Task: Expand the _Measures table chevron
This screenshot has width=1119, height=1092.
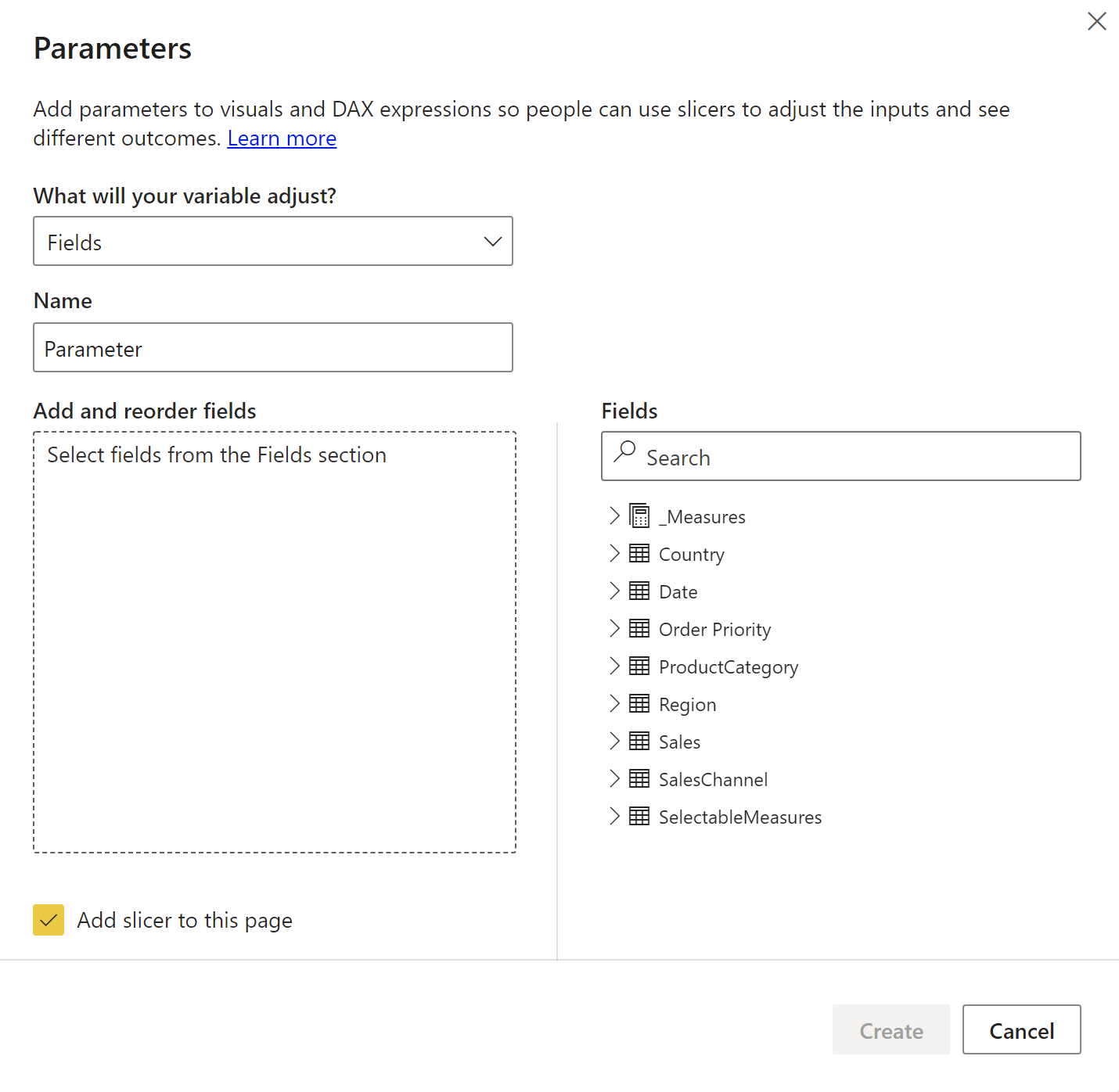Action: coord(614,515)
